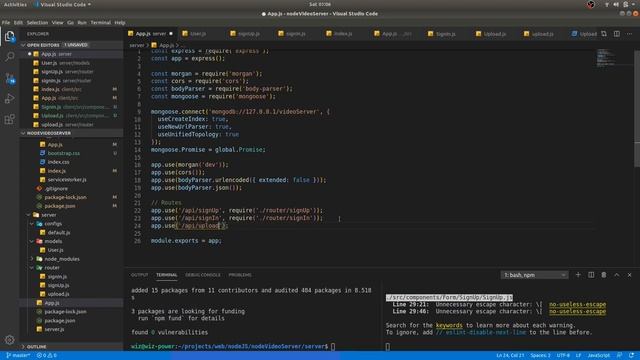
Task: Click the master branch indicator
Action: click(18, 356)
